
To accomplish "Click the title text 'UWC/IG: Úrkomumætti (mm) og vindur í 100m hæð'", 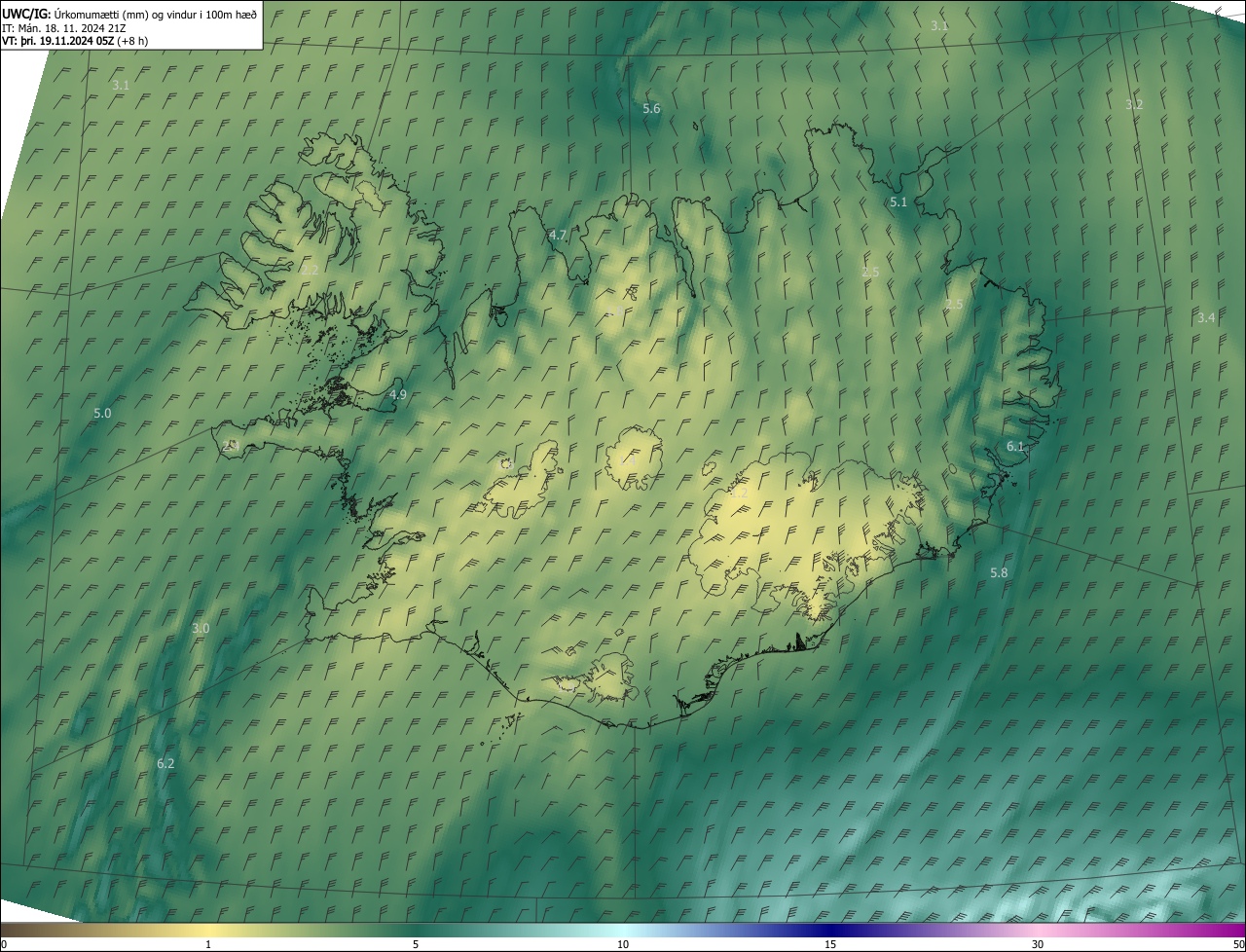I will (129, 14).
